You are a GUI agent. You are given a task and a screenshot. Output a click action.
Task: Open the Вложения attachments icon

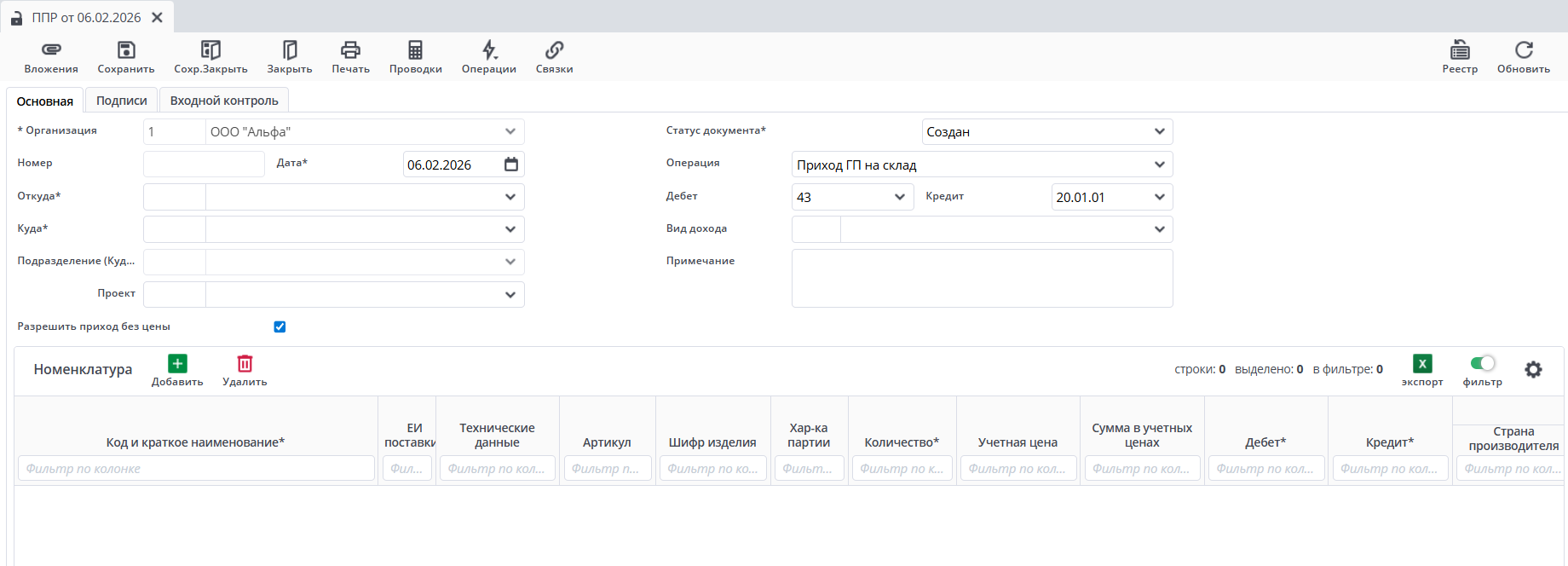coord(51,50)
